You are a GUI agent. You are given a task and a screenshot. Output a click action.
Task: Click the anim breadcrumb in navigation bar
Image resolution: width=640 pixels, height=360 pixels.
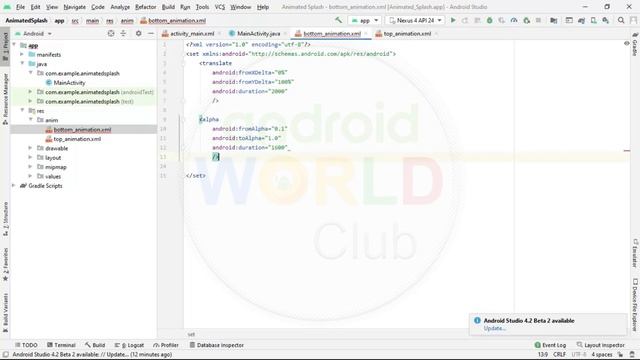[127, 20]
